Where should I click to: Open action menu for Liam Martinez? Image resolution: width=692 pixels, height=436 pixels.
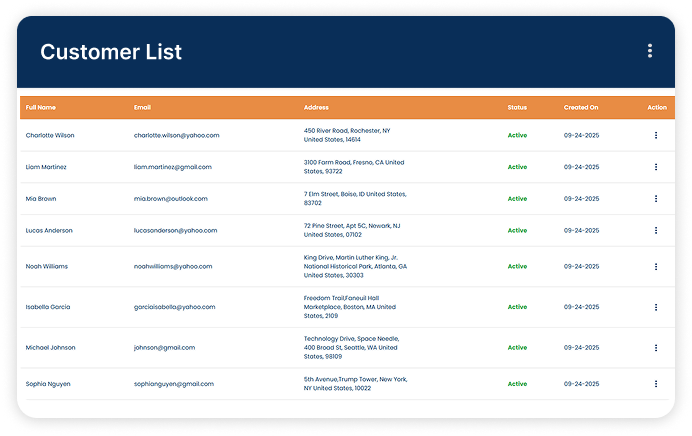(x=656, y=167)
